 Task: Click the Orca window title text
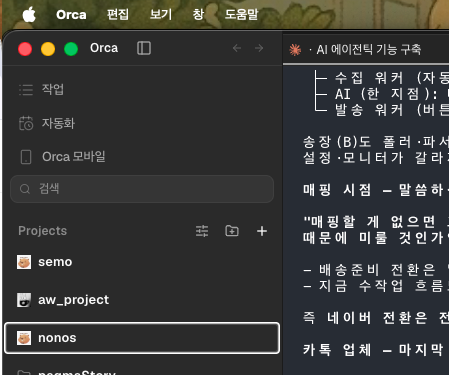(104, 48)
